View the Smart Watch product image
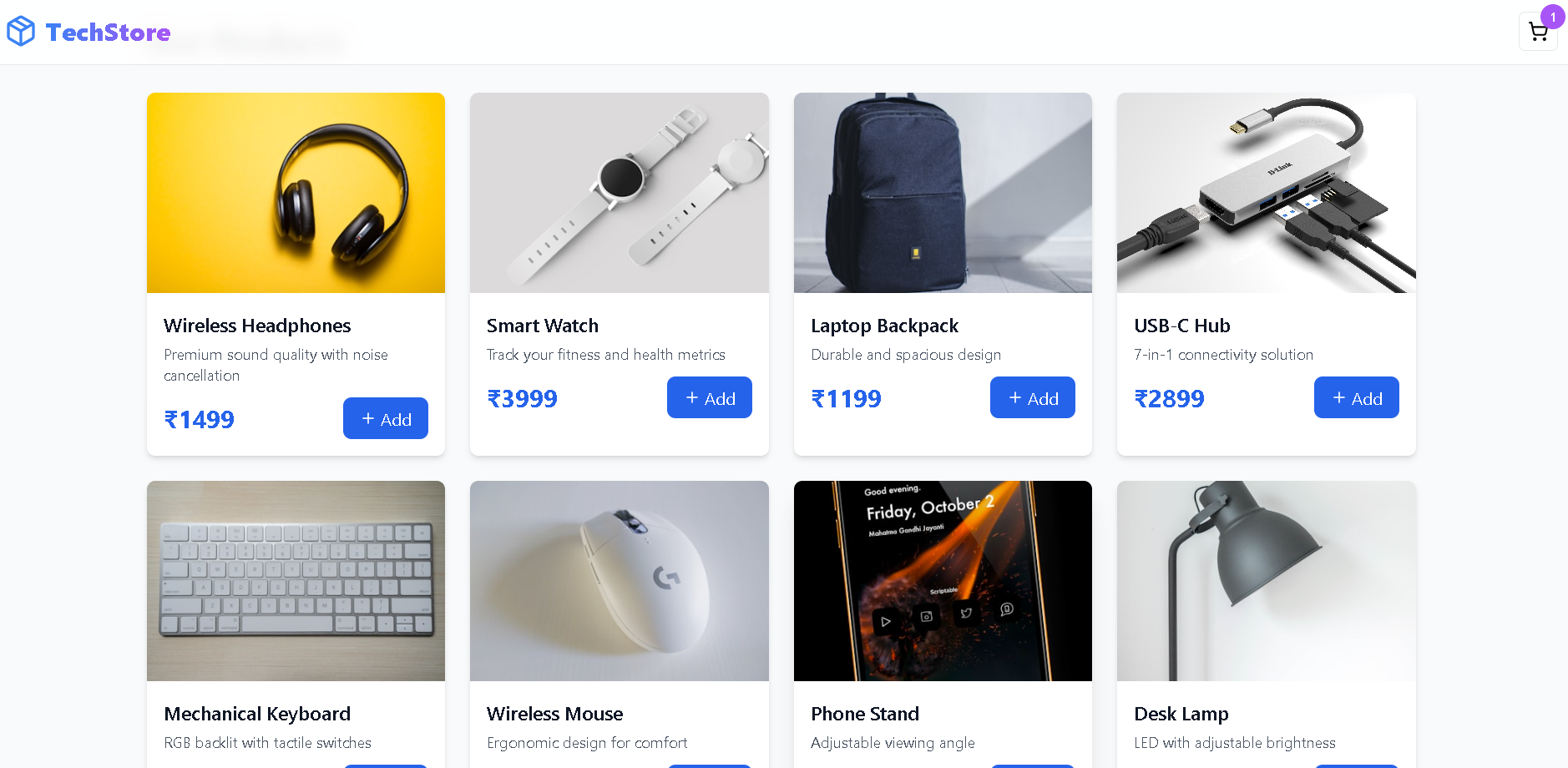The image size is (1568, 768). [620, 193]
